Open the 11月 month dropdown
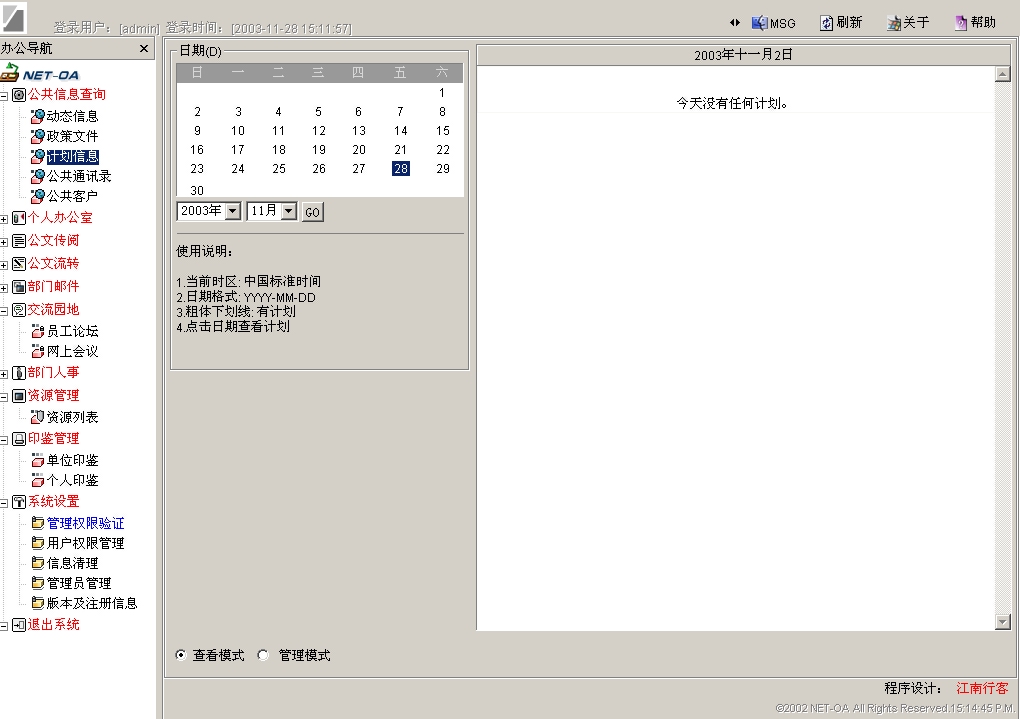1020x719 pixels. [x=289, y=211]
